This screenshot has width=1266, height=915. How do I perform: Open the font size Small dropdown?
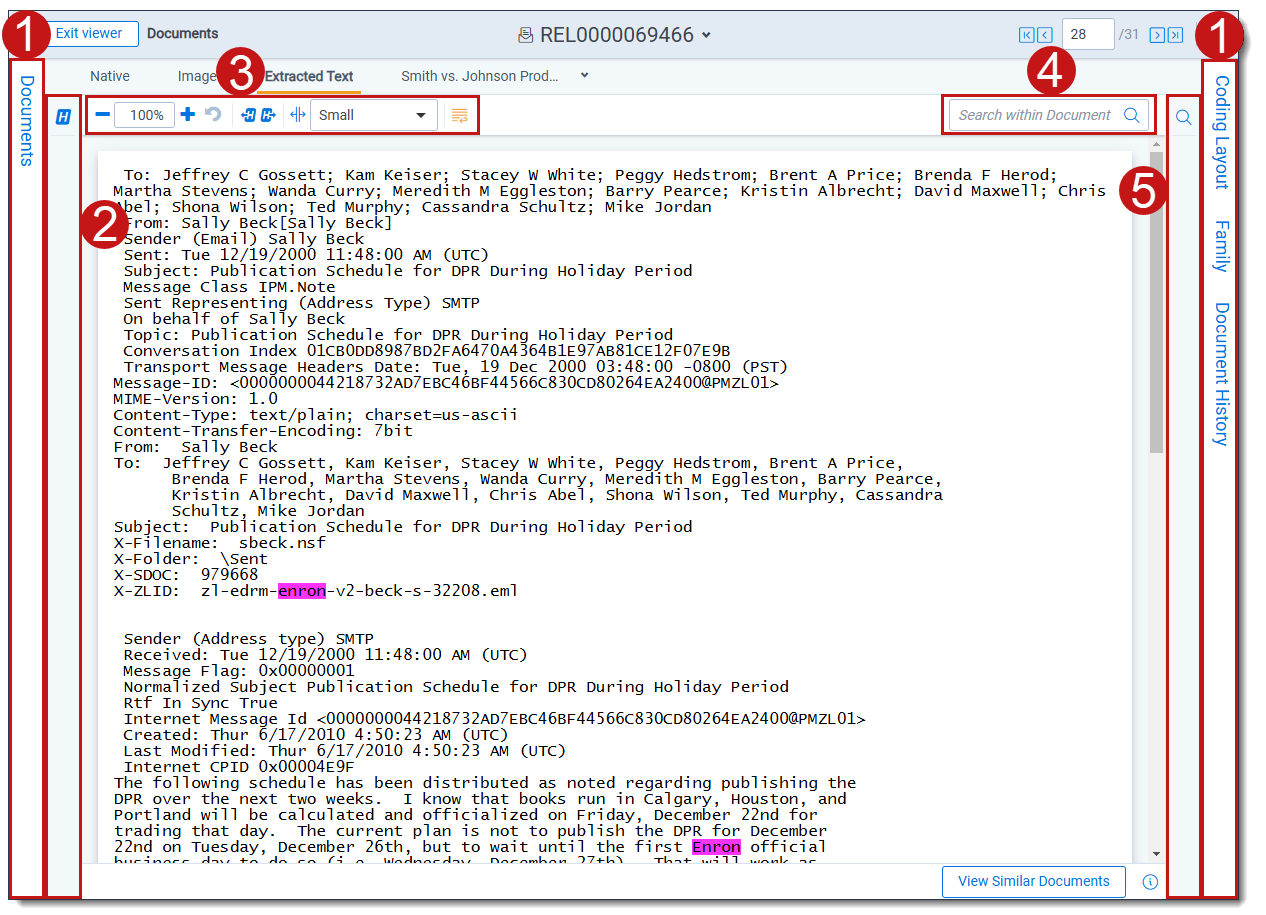(x=374, y=115)
